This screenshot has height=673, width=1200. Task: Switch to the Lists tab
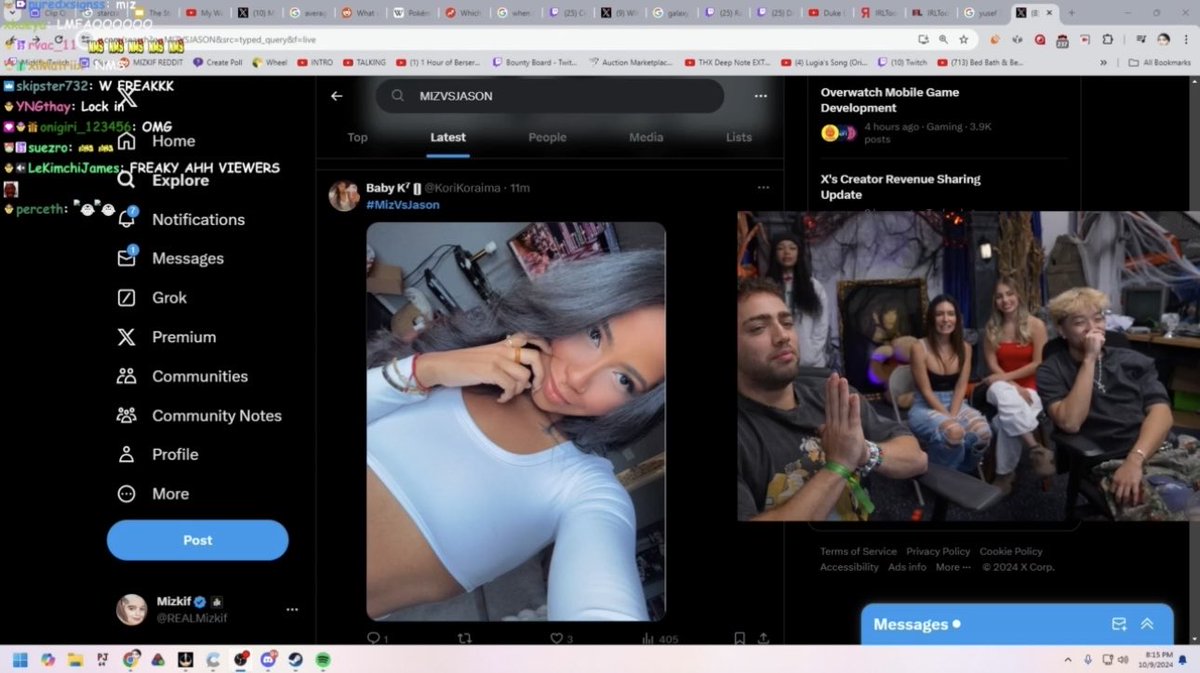pyautogui.click(x=739, y=137)
